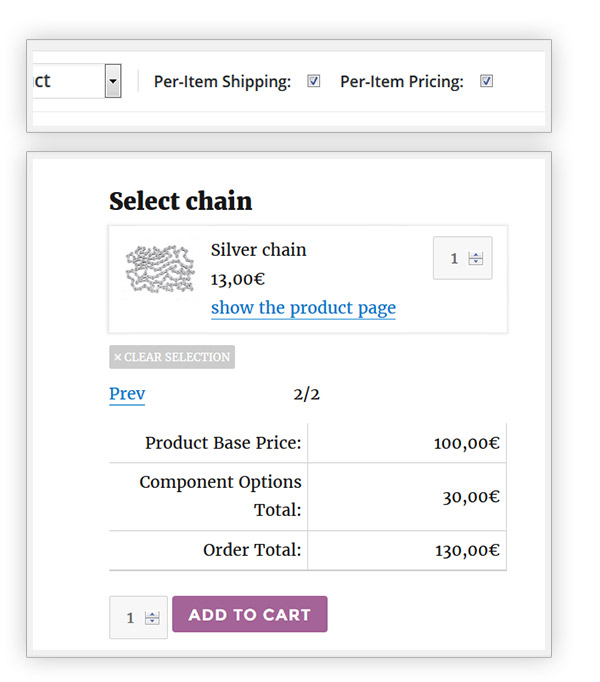Toggle the Per-Item Shipping checkbox
The width and height of the screenshot is (600, 682).
[314, 81]
